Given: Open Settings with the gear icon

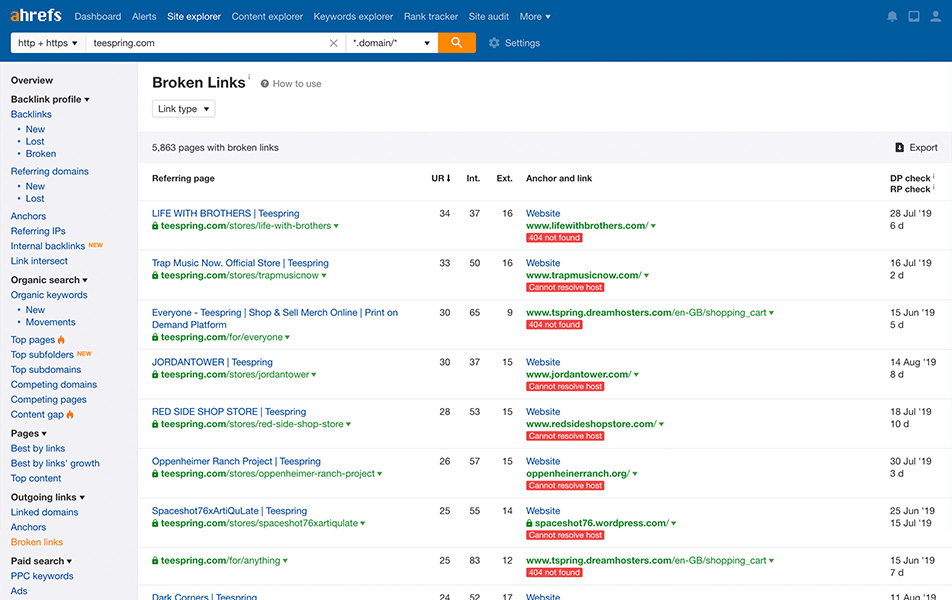Looking at the screenshot, I should tap(494, 43).
